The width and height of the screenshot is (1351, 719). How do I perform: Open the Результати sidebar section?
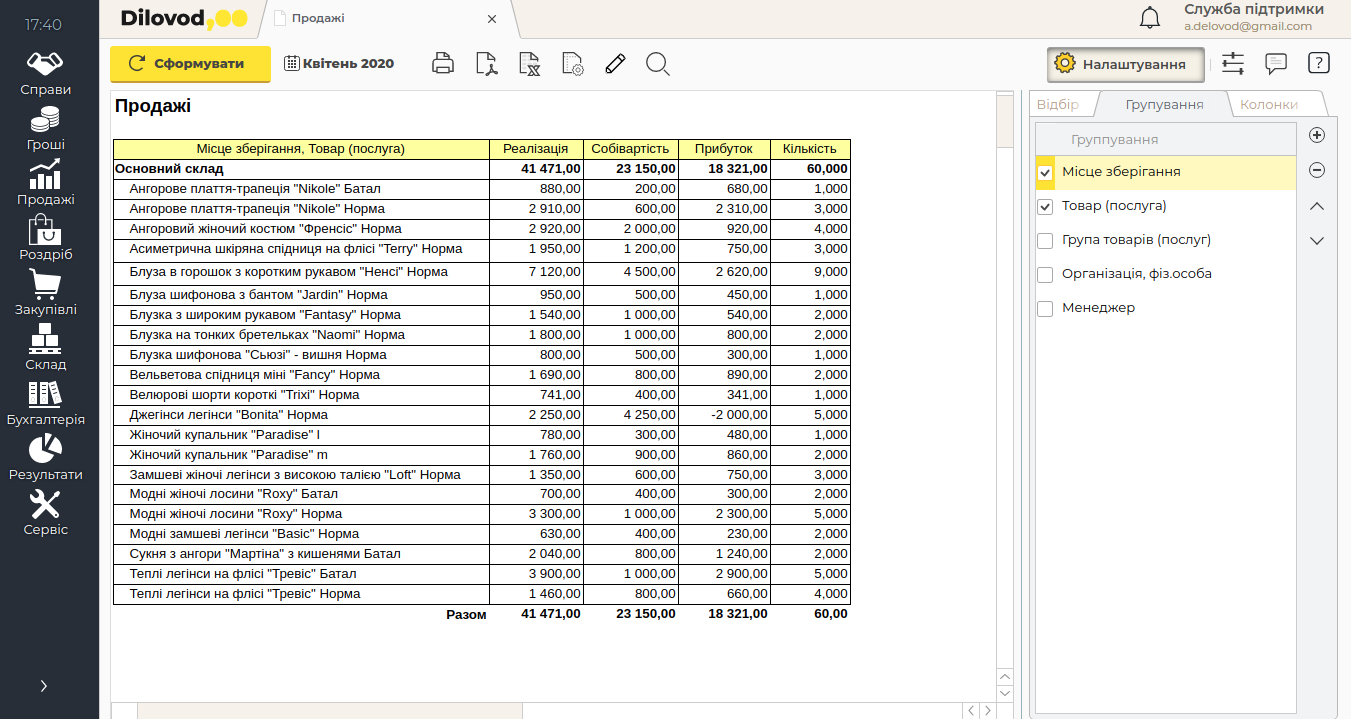coord(45,459)
